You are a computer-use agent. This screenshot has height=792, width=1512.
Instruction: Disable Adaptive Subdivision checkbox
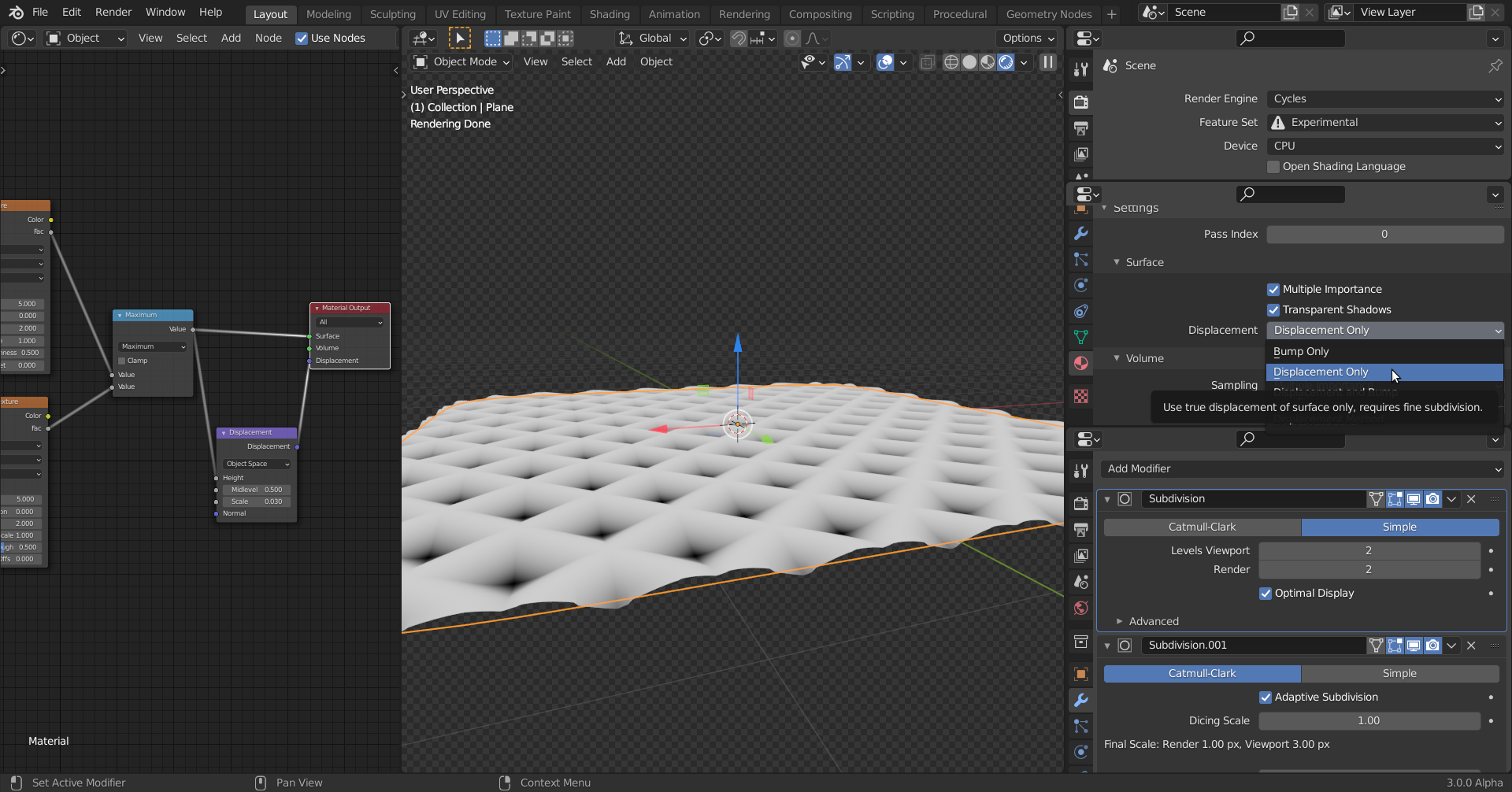coord(1266,698)
